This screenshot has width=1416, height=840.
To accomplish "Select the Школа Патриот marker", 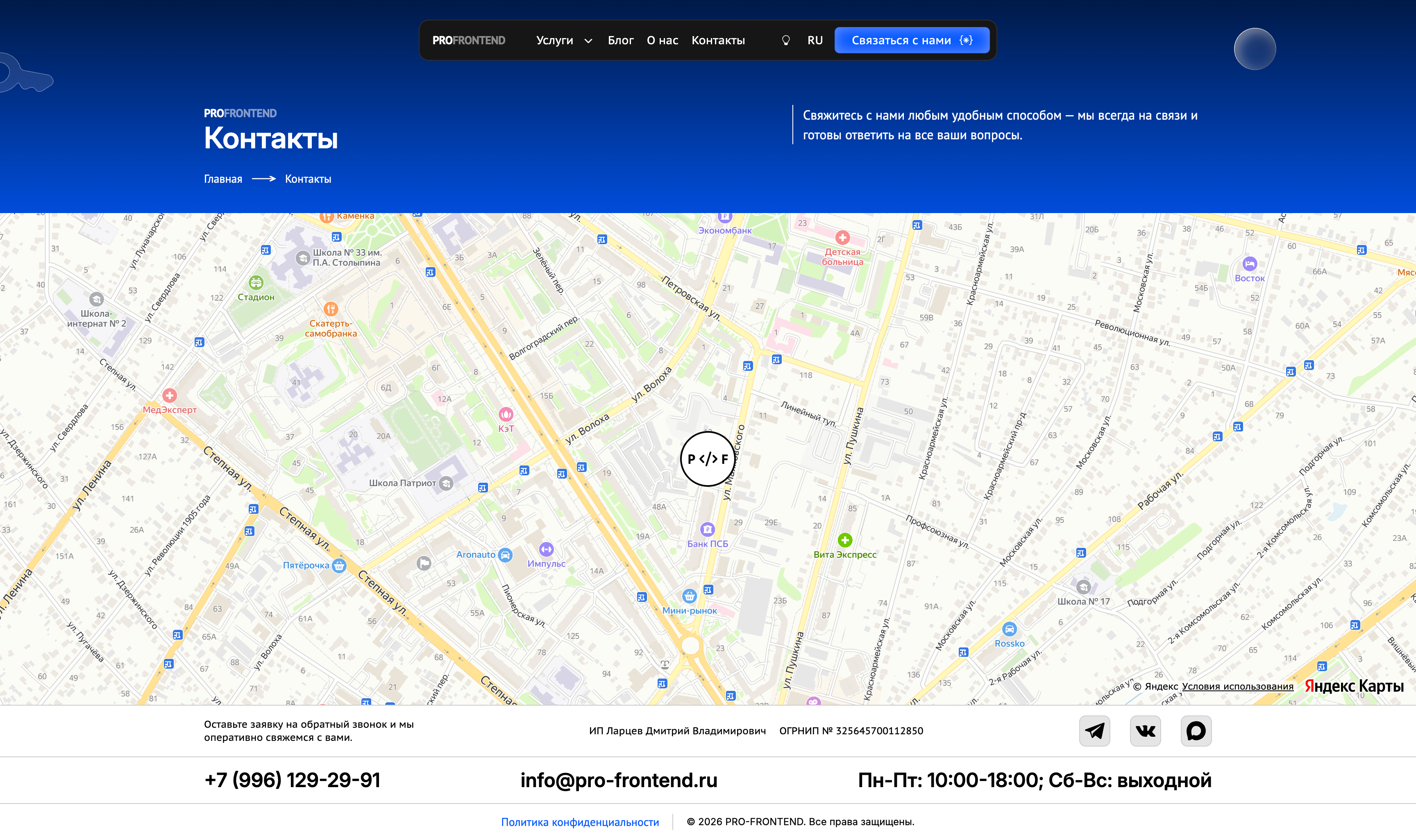I will [x=446, y=483].
